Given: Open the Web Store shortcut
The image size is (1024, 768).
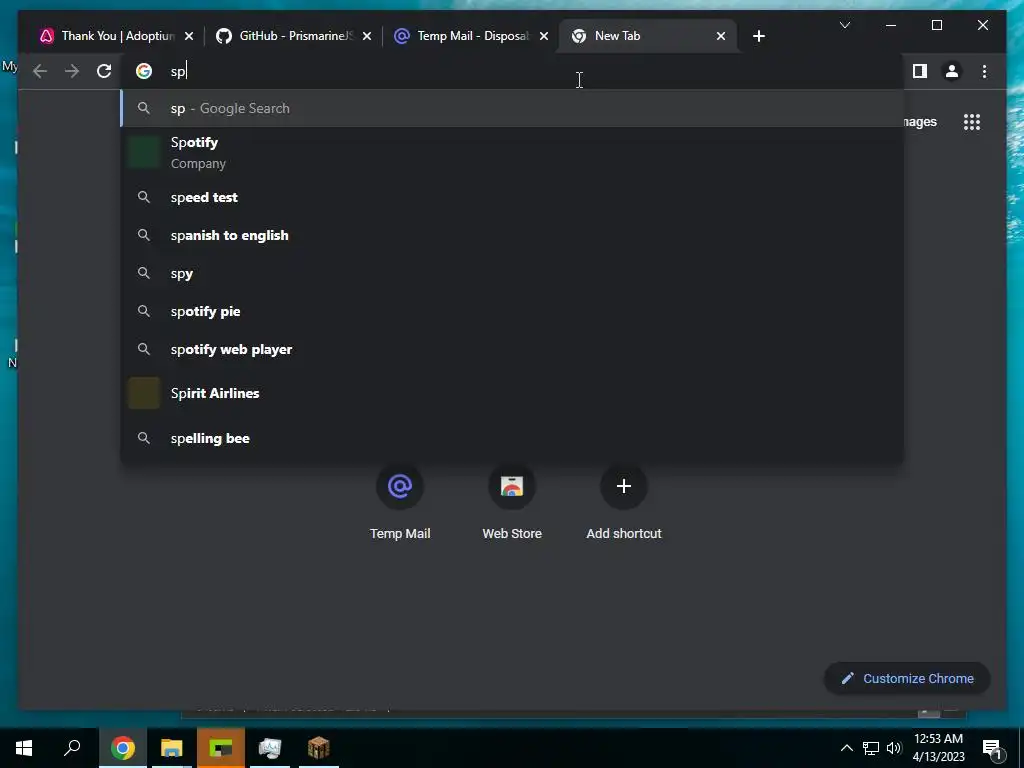Looking at the screenshot, I should [x=512, y=502].
